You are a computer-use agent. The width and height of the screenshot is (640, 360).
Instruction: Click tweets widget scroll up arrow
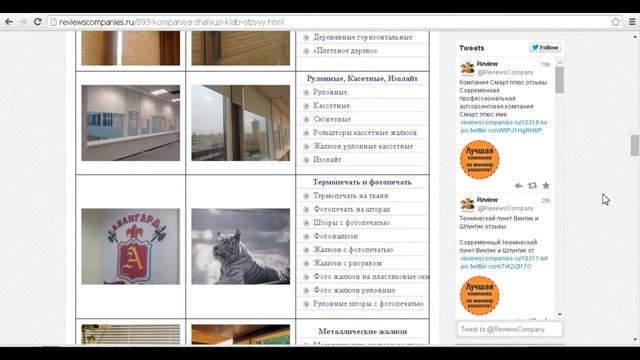click(559, 63)
